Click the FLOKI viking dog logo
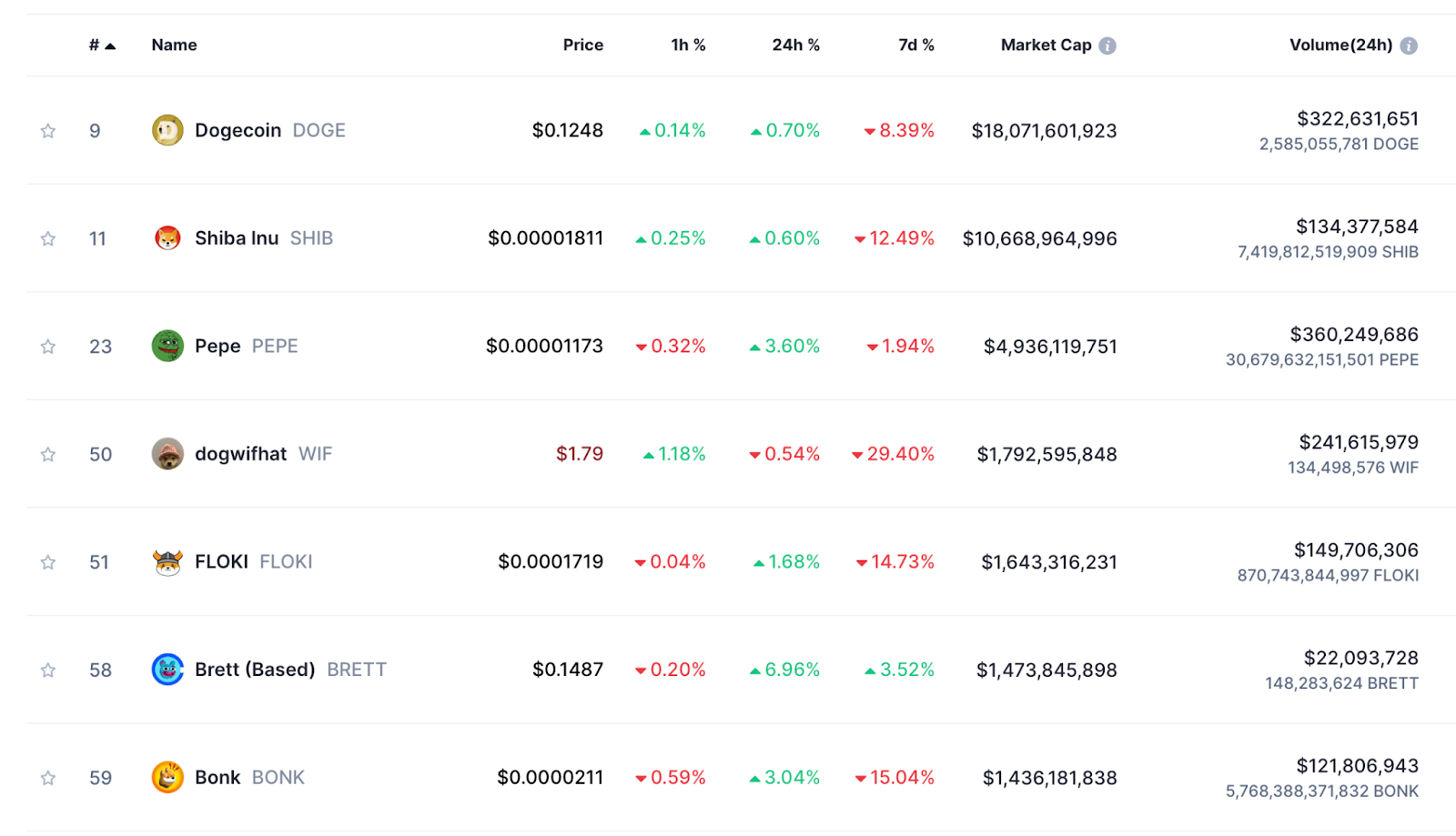1456x836 pixels. [167, 562]
